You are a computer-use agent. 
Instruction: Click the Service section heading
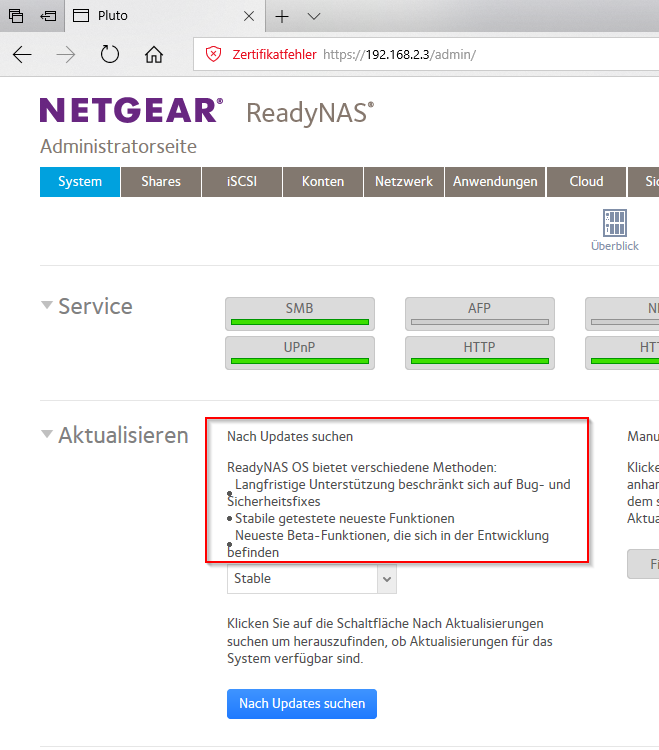click(95, 306)
